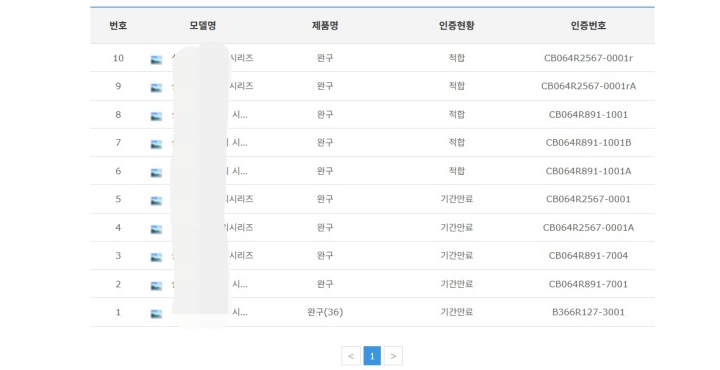Select page 1 in pagination
This screenshot has width=720, height=370.
pyautogui.click(x=372, y=356)
